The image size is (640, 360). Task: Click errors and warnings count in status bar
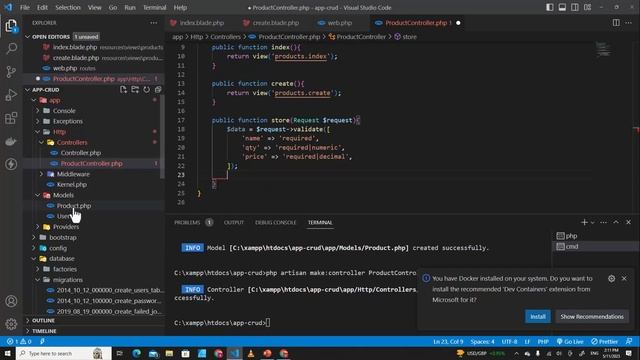19,341
